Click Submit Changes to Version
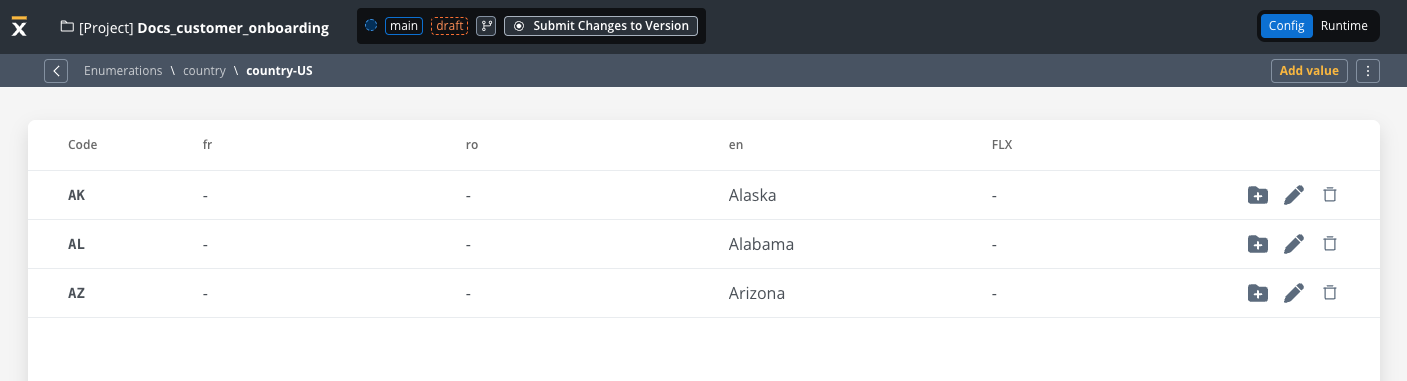 tap(601, 26)
